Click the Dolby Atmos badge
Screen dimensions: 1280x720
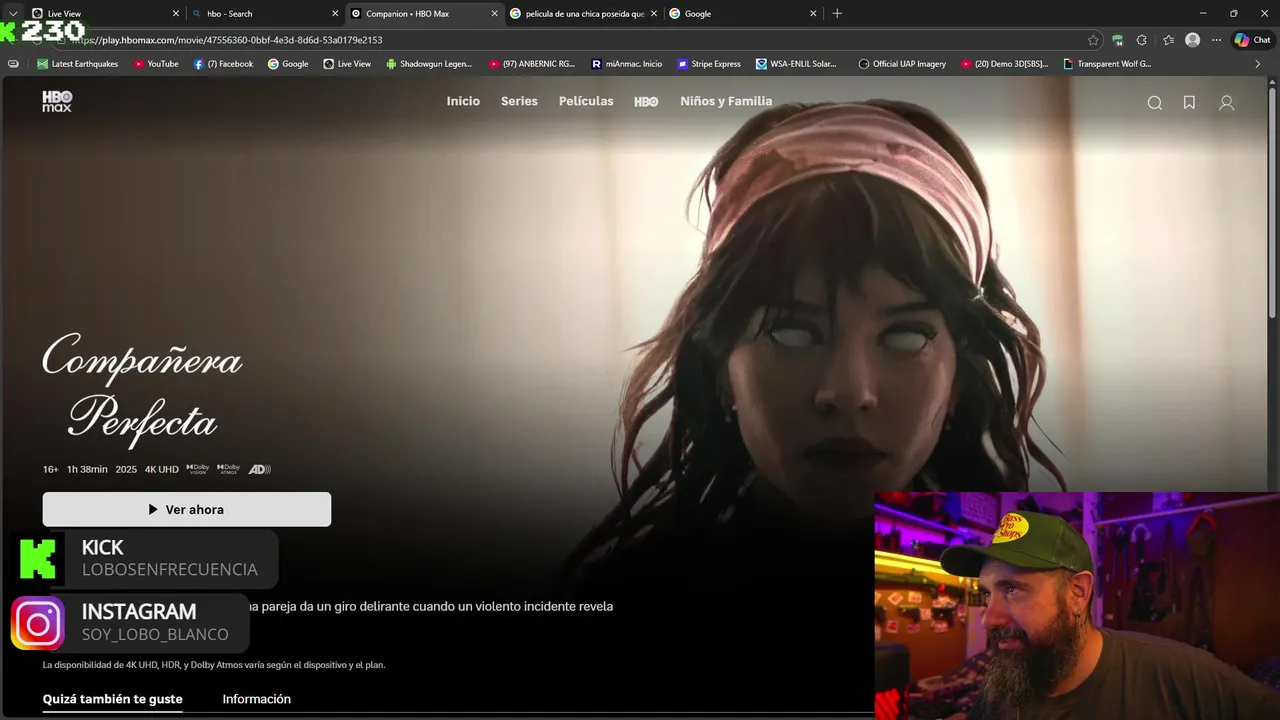pyautogui.click(x=228, y=469)
